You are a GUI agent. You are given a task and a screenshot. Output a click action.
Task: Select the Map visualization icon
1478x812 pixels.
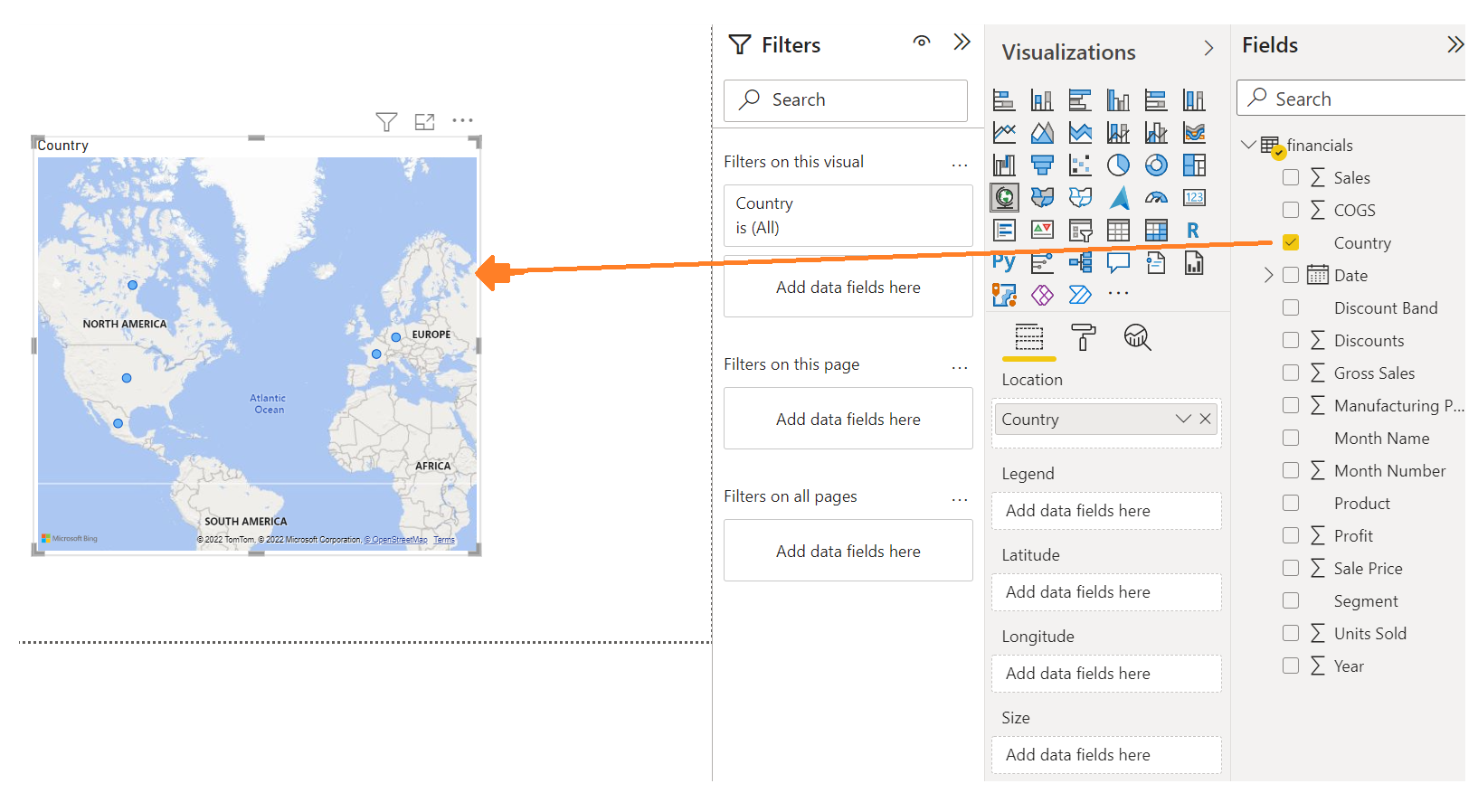[1004, 197]
